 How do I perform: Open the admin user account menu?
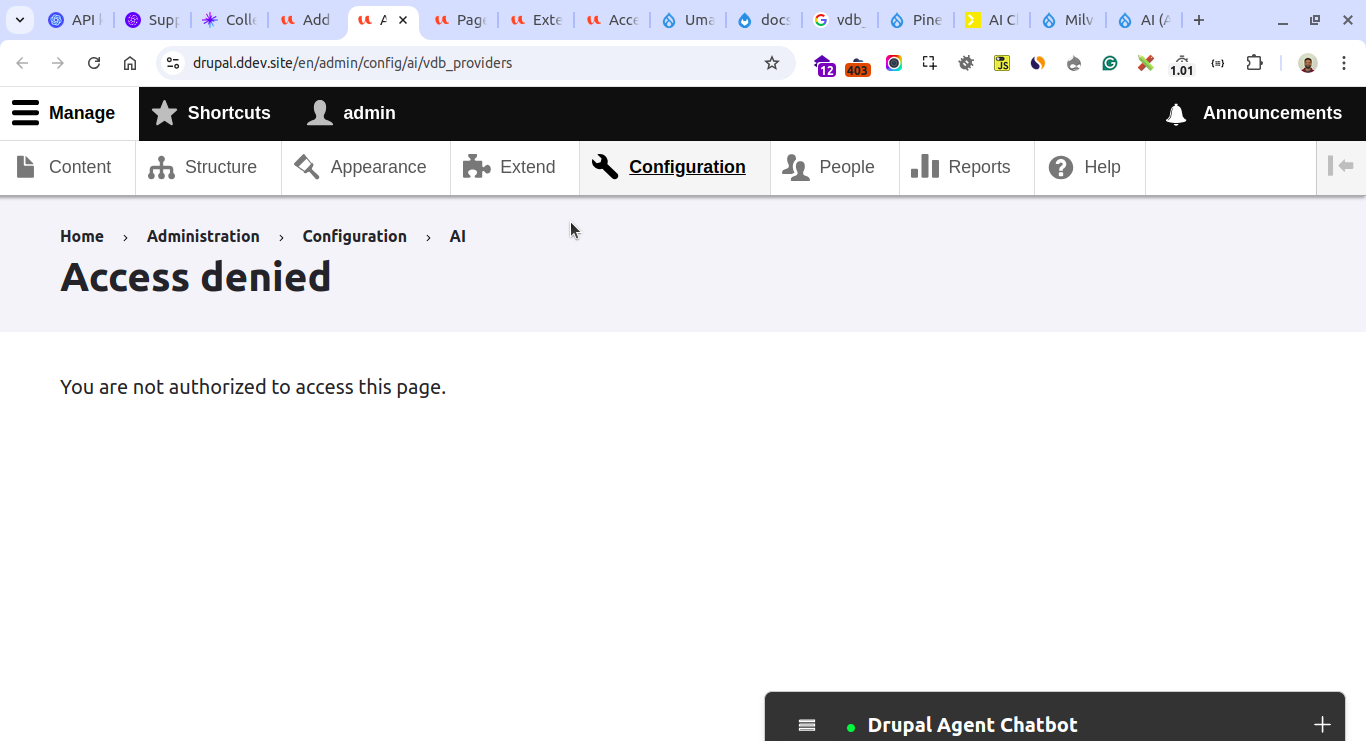pos(351,113)
